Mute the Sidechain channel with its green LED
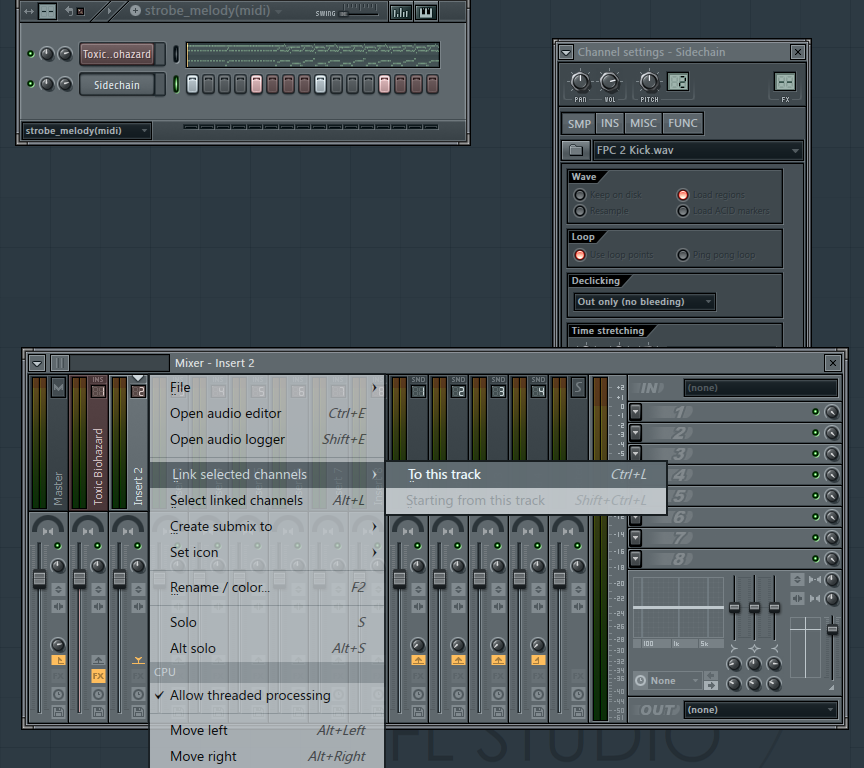Viewport: 864px width, 768px height. 31,84
